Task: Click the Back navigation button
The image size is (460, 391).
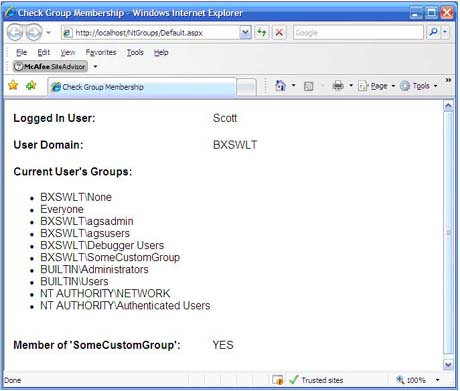Action: [x=15, y=33]
